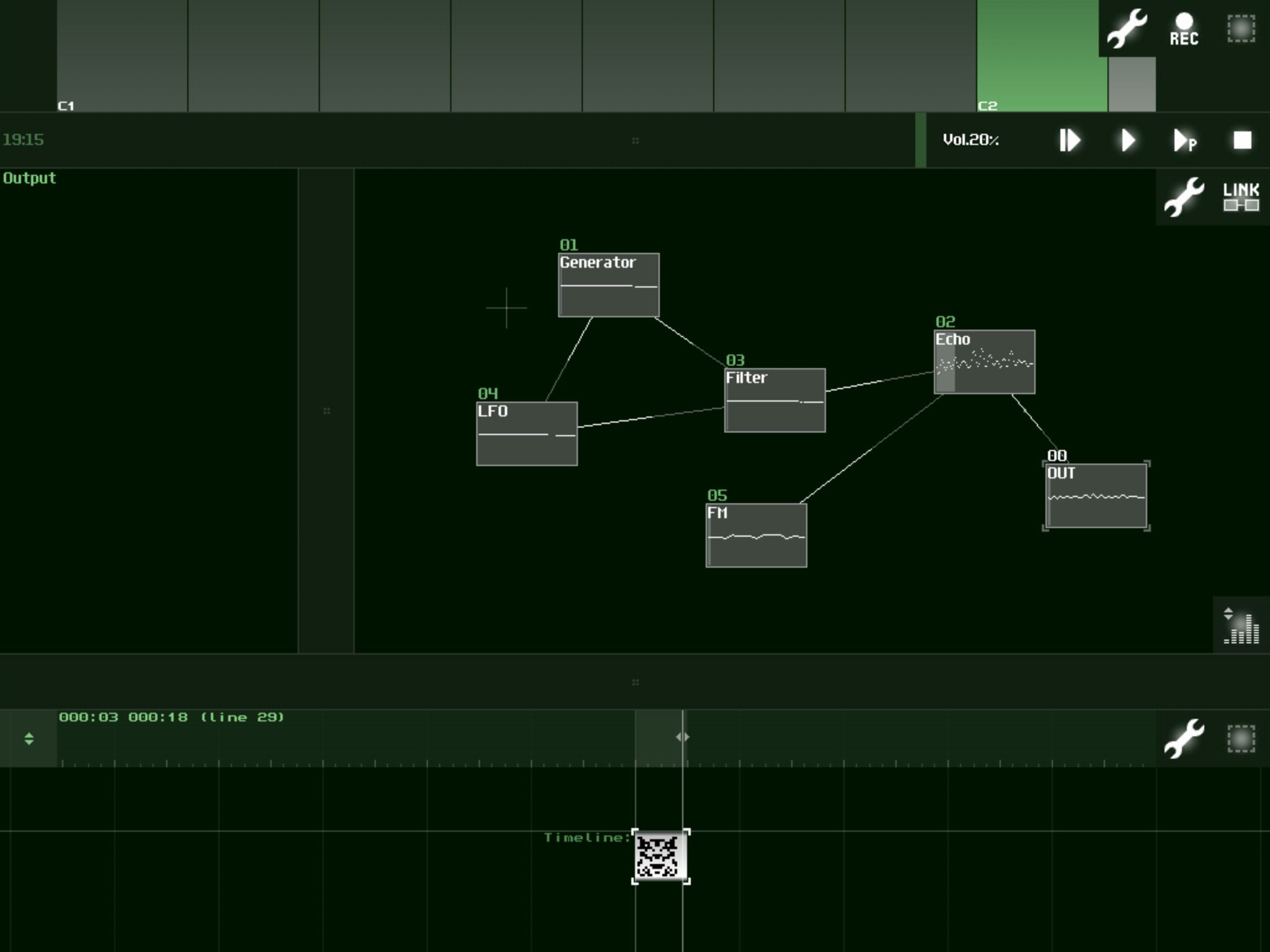The height and width of the screenshot is (952, 1270).
Task: Select the LFO module
Action: click(526, 434)
